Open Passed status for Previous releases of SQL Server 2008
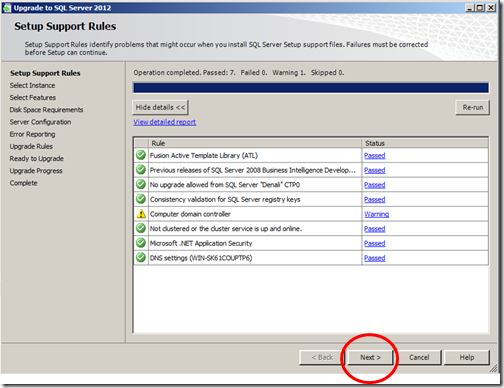504x388 pixels. (375, 170)
